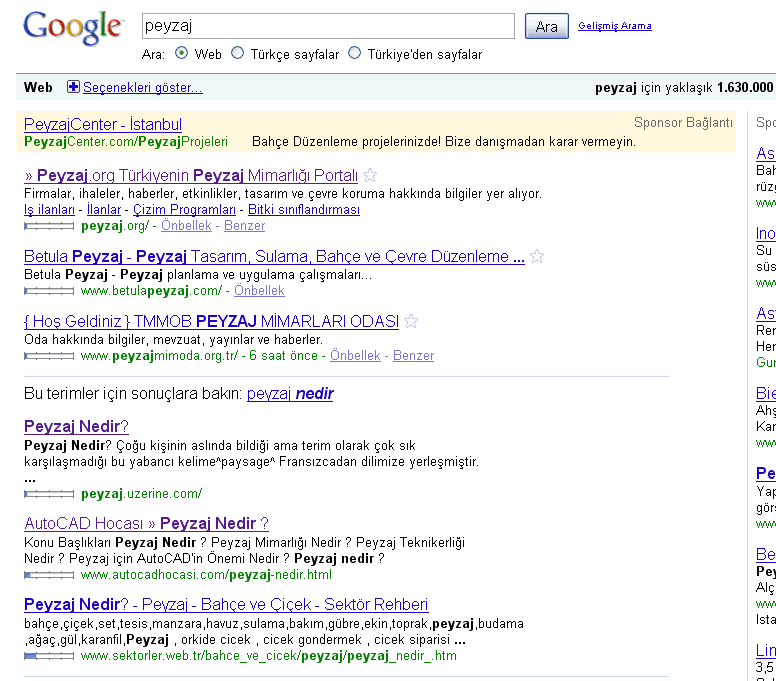Viewport: 776px width, 681px height.
Task: Click the plus icon beside Seçenekleri göster
Action: [73, 88]
